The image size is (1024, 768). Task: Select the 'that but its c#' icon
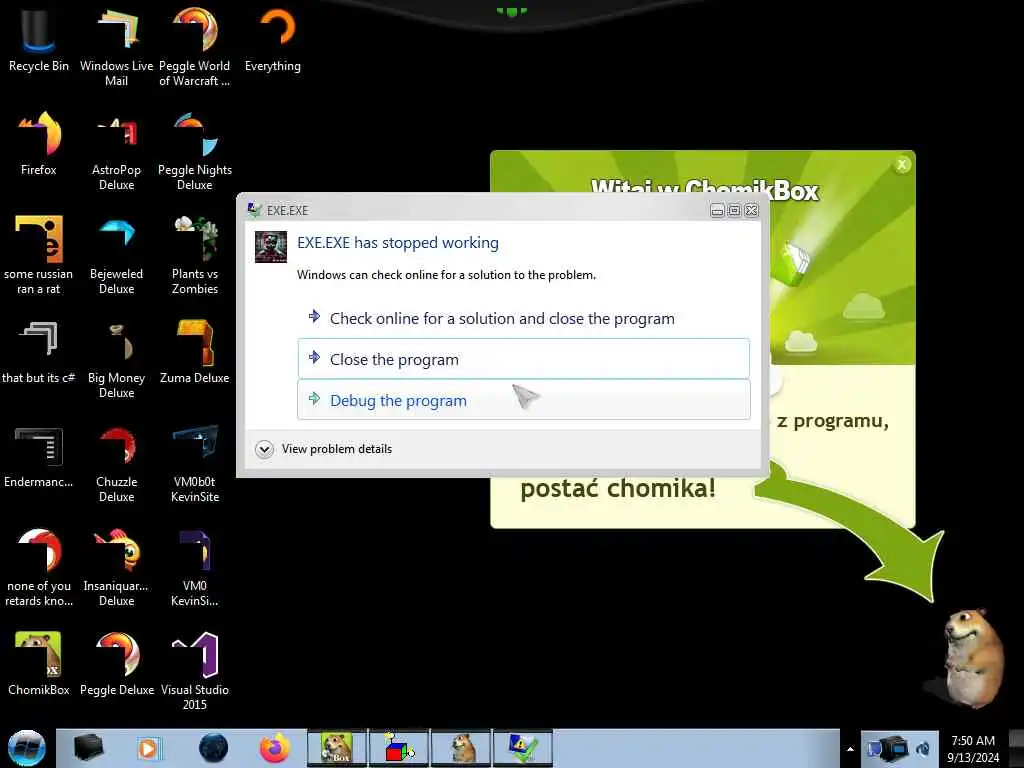click(39, 351)
